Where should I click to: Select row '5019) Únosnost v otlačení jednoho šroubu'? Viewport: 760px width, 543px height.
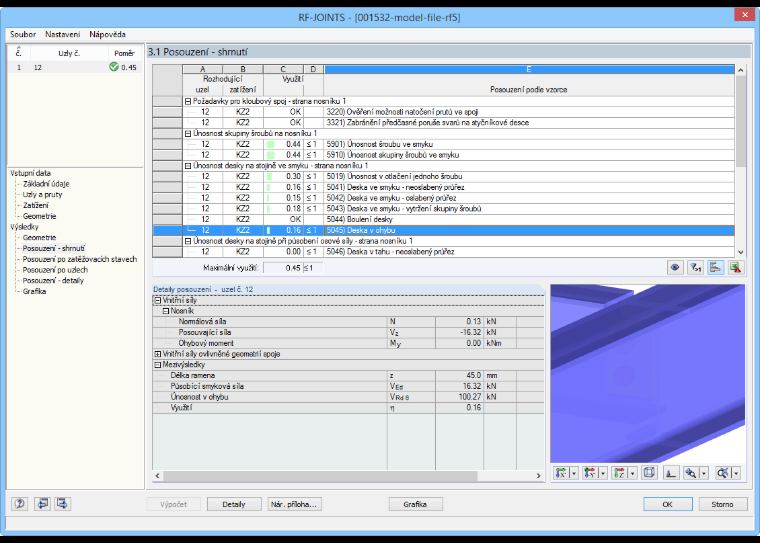[x=443, y=176]
